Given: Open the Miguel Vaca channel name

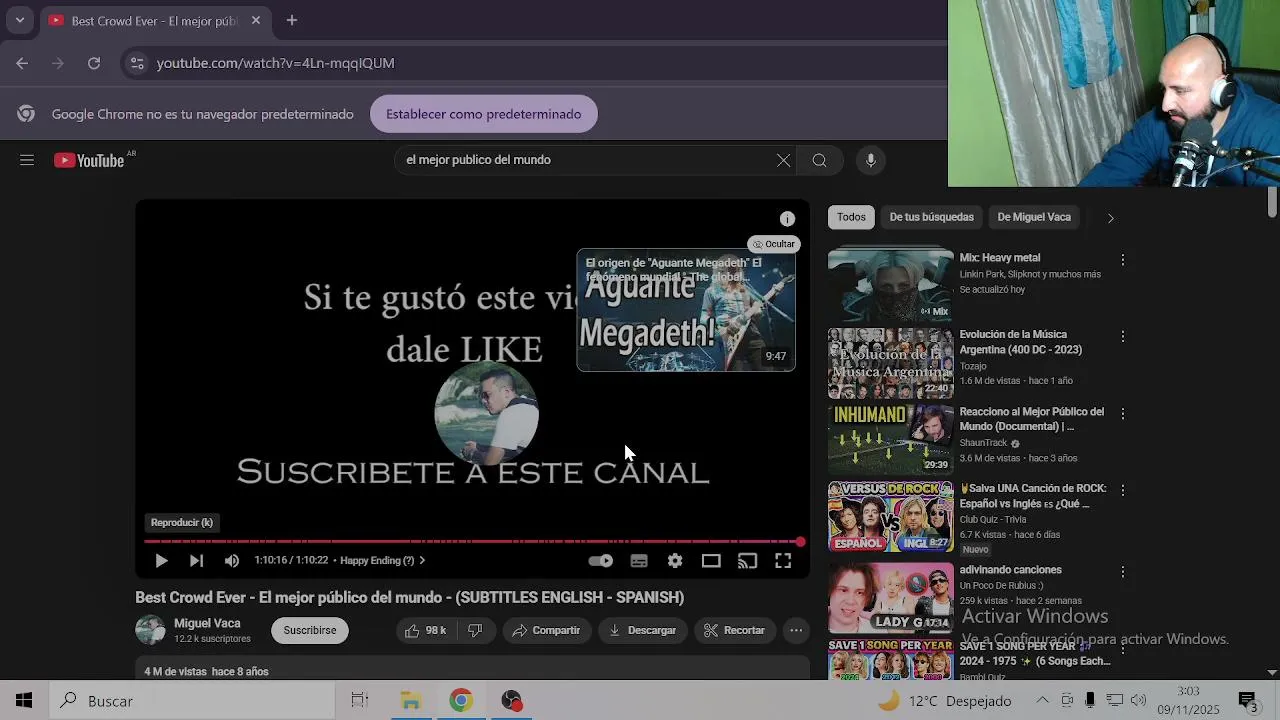Looking at the screenshot, I should pyautogui.click(x=207, y=623).
